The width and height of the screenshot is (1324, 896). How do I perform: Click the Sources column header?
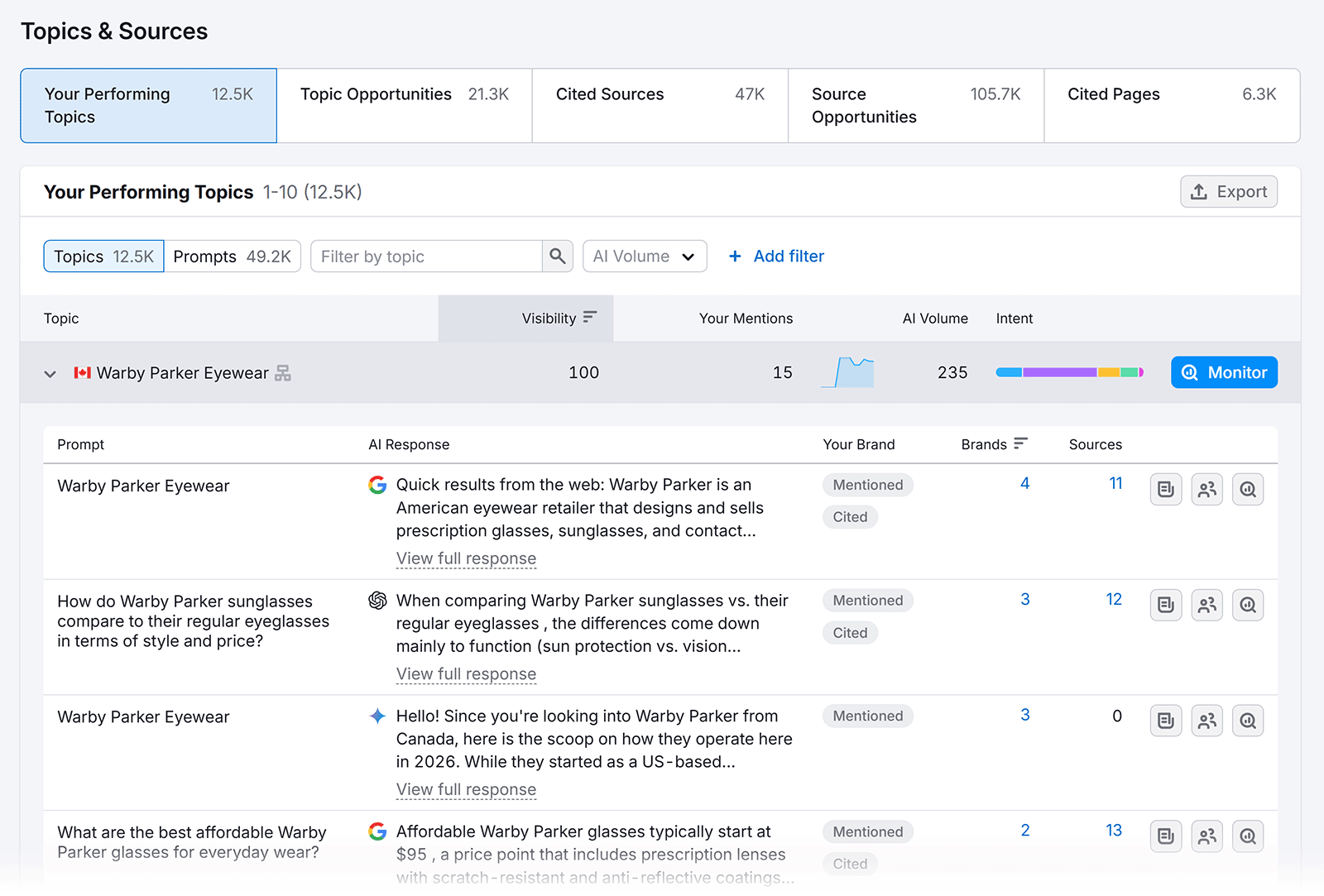(1095, 444)
